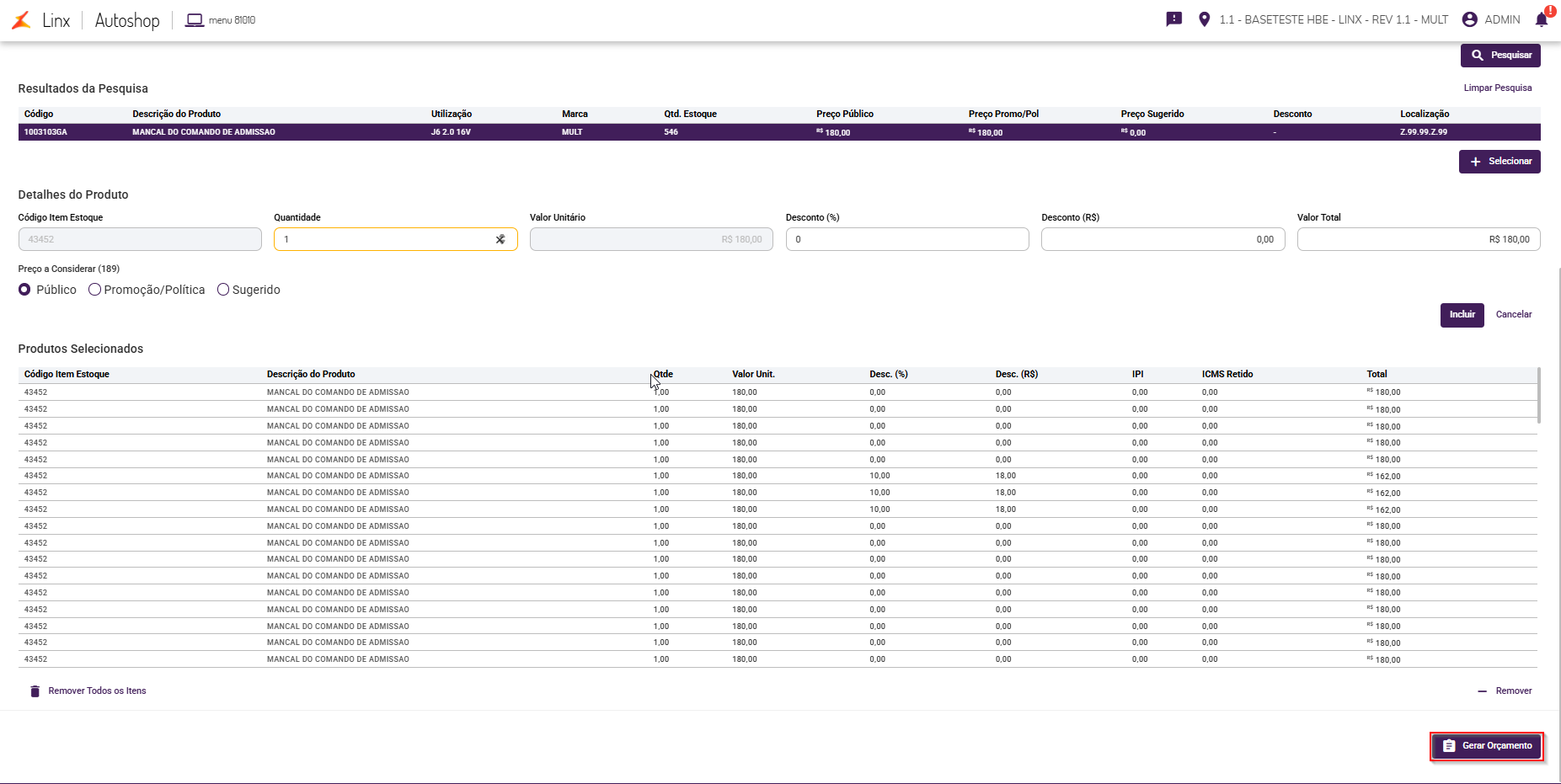
Task: Click the Marca column header
Action: [575, 115]
